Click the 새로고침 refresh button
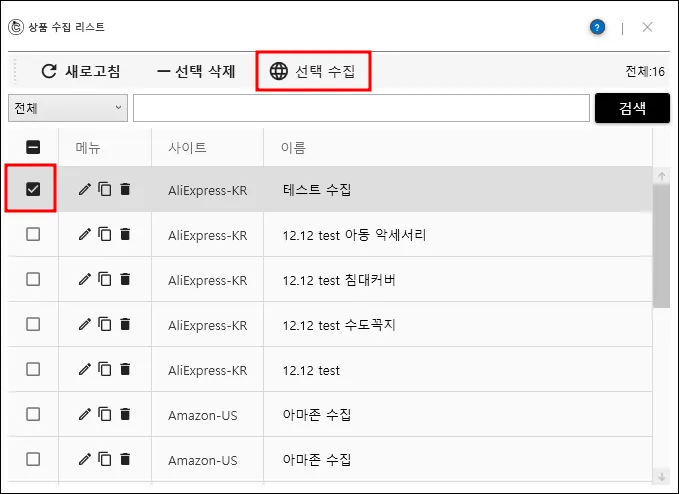This screenshot has width=679, height=494. pos(81,71)
